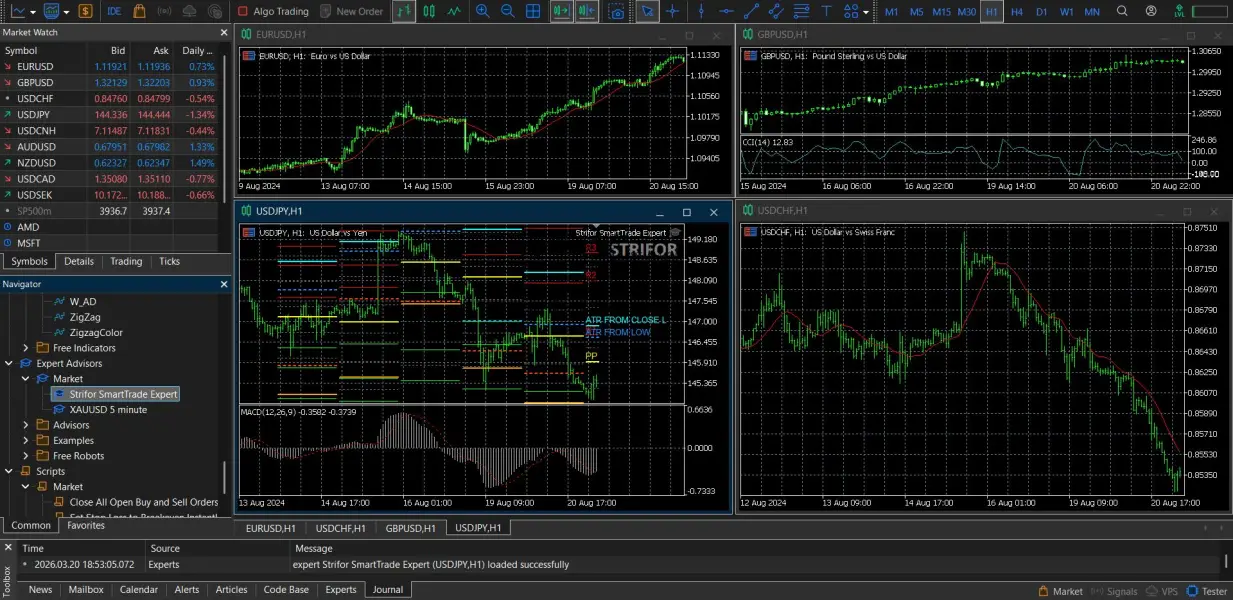Switch to the Experts toolbox tab
The width and height of the screenshot is (1233, 600).
pyautogui.click(x=340, y=590)
